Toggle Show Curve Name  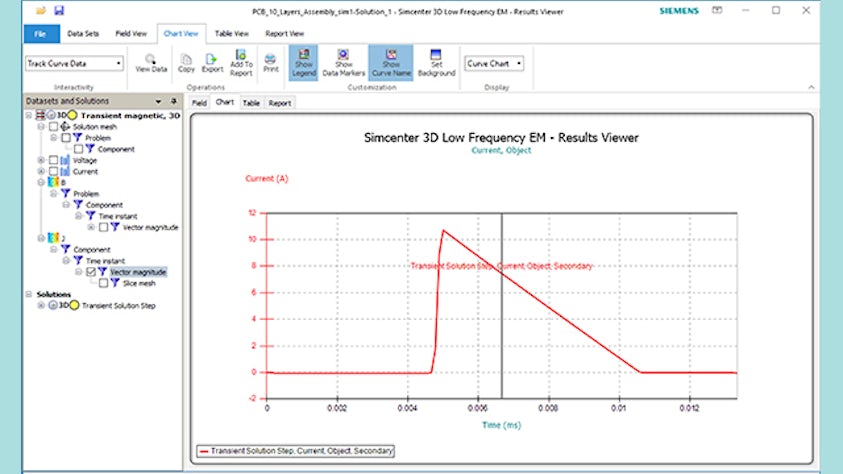(391, 63)
